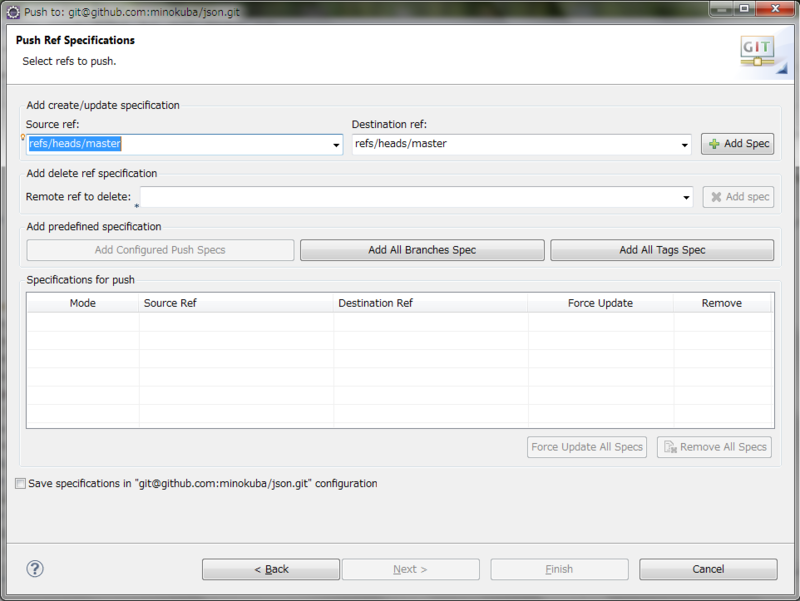Screen dimensions: 800x601
Task: Add all tags spec
Action: coord(662,250)
